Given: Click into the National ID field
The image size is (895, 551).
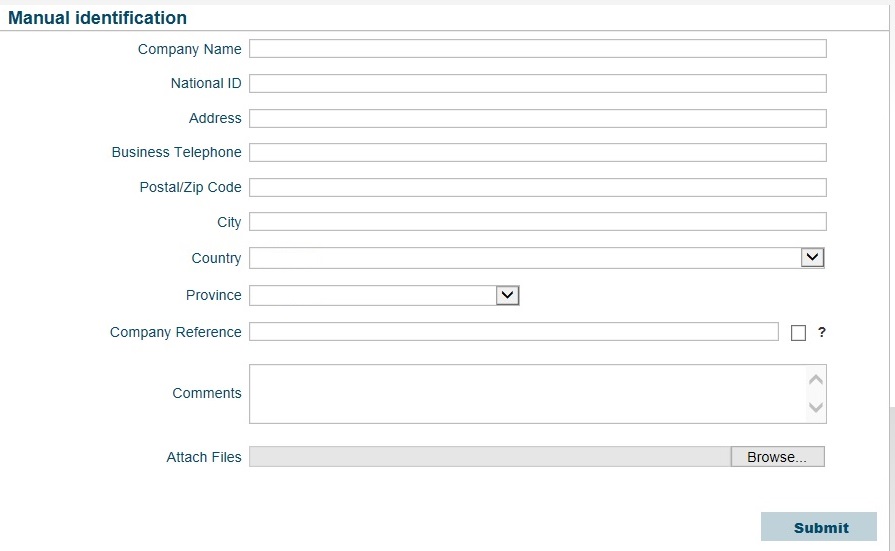Looking at the screenshot, I should (538, 83).
